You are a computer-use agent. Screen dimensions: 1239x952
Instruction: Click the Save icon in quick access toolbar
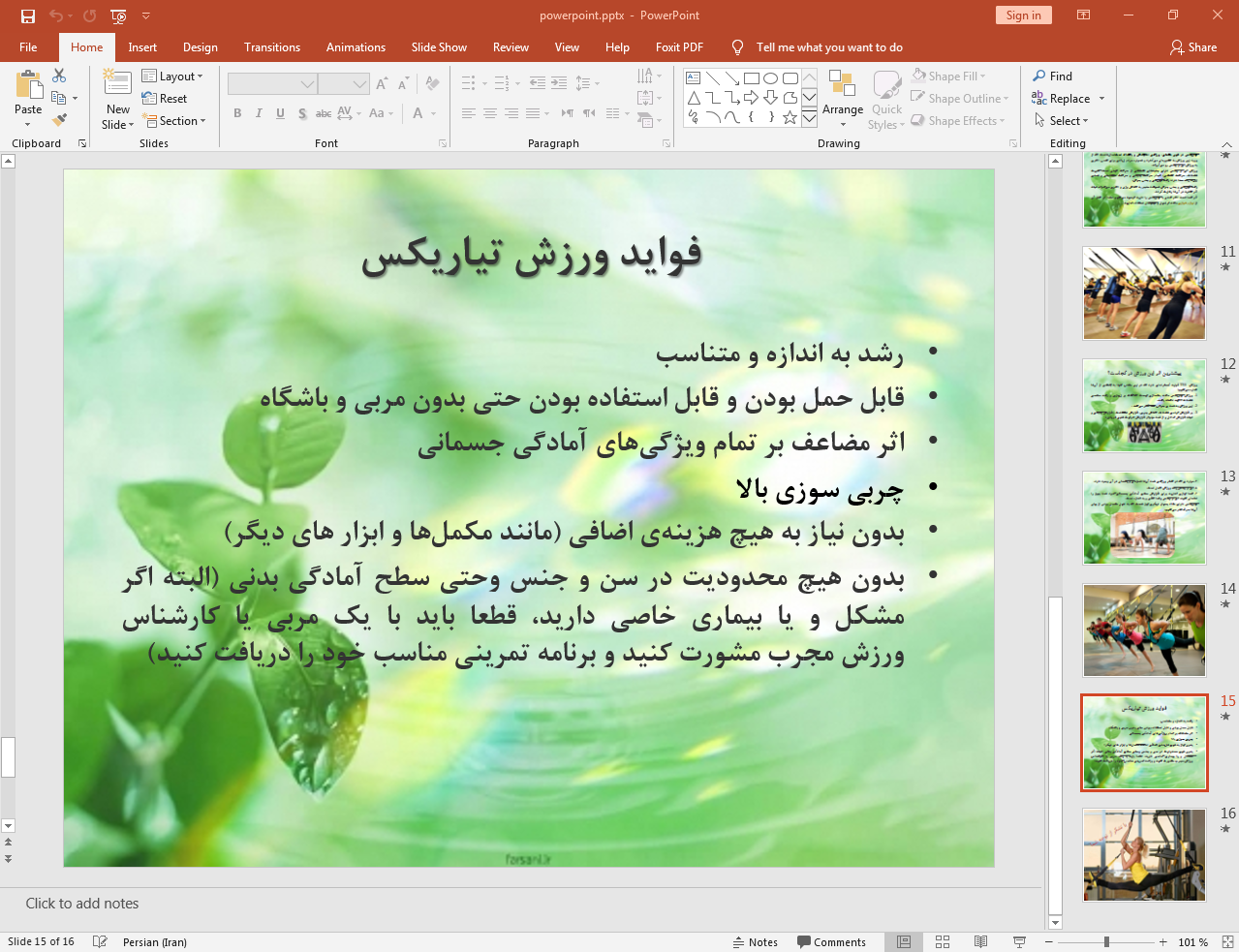(28, 15)
